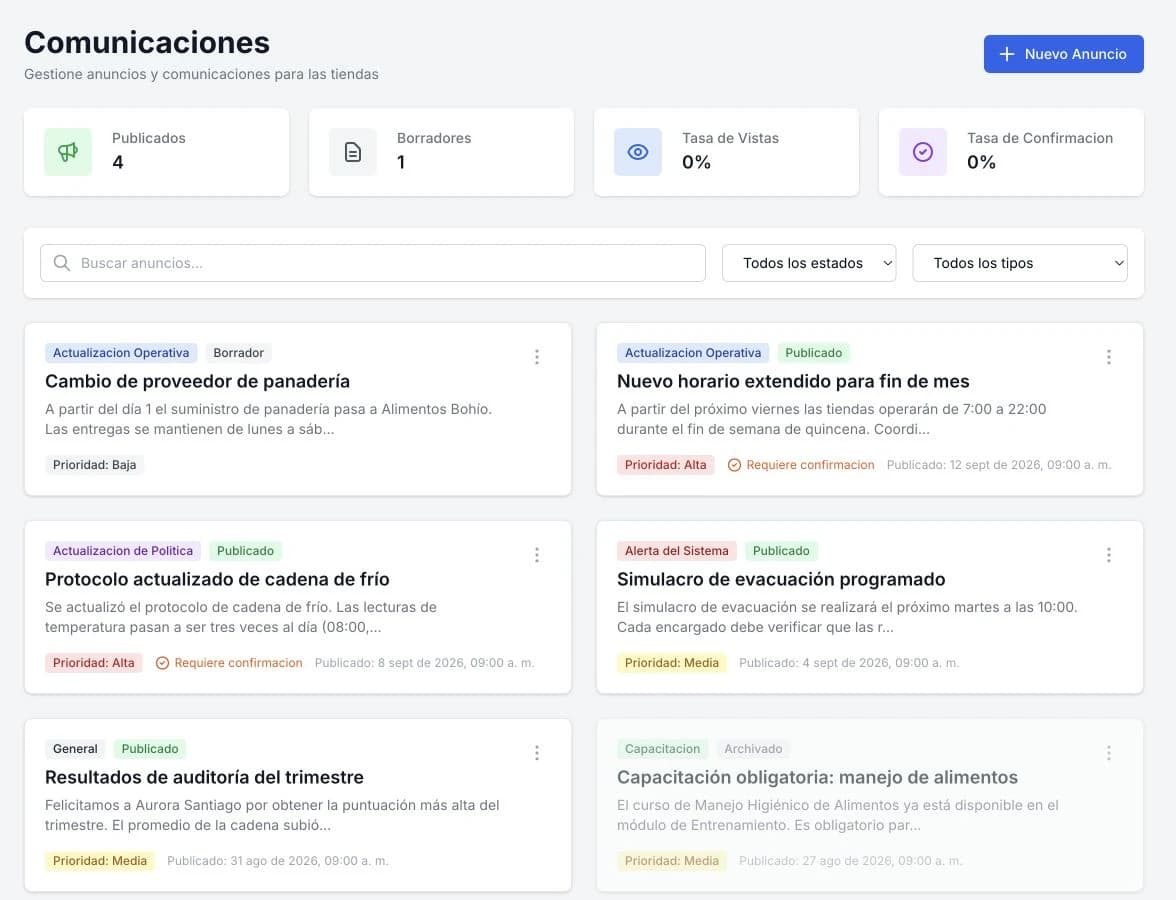Click Prioridad: Media on Resultados de auditoría card

click(100, 861)
